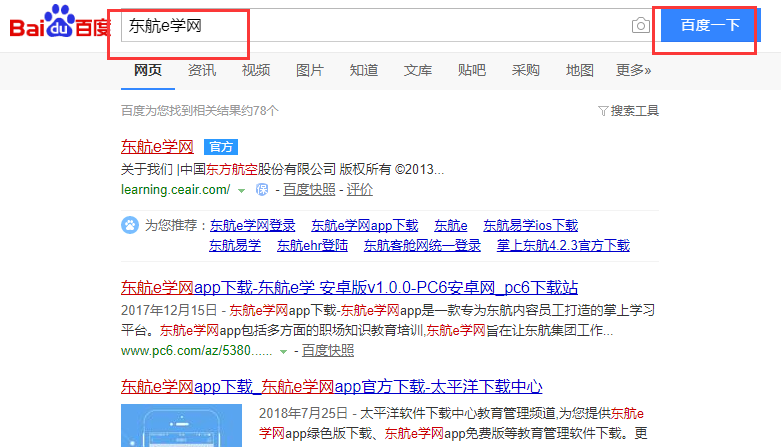Click the Baidu paw recommendation icon

click(x=130, y=225)
